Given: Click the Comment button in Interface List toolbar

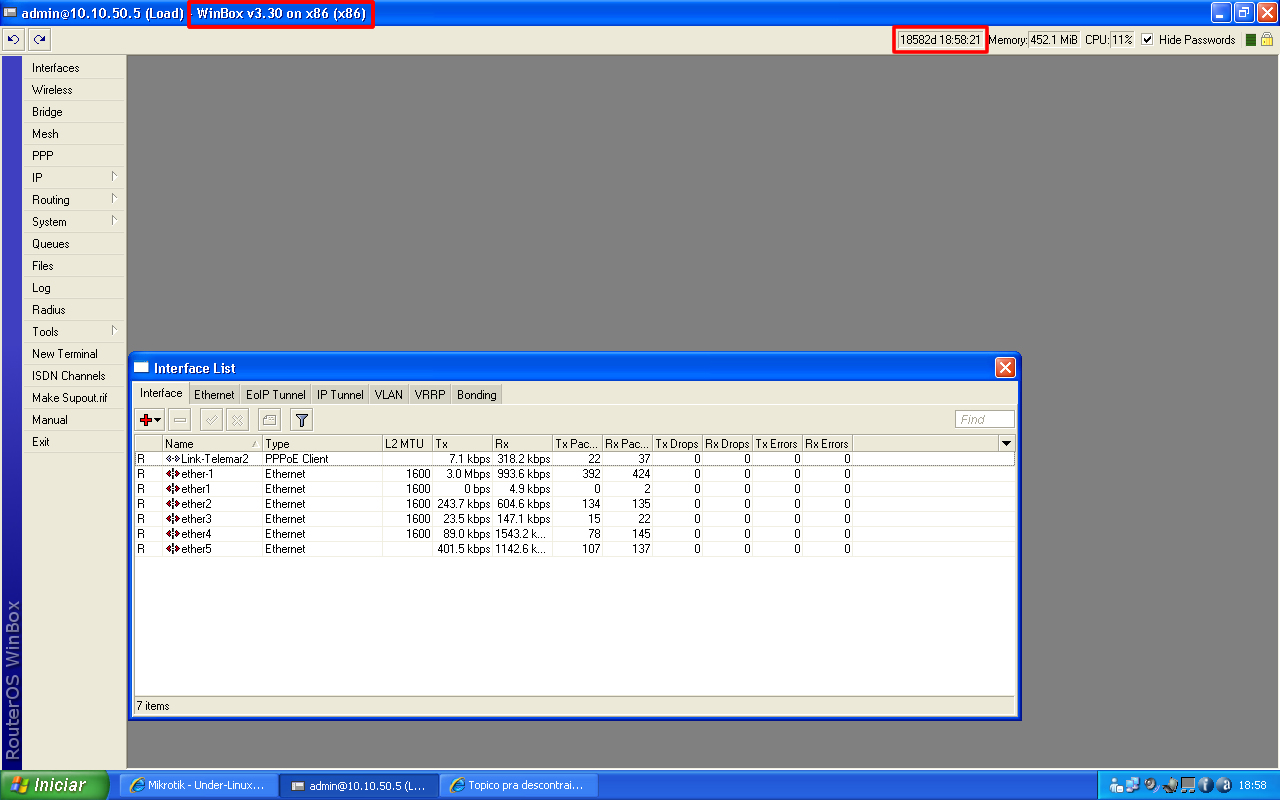Looking at the screenshot, I should pyautogui.click(x=269, y=420).
